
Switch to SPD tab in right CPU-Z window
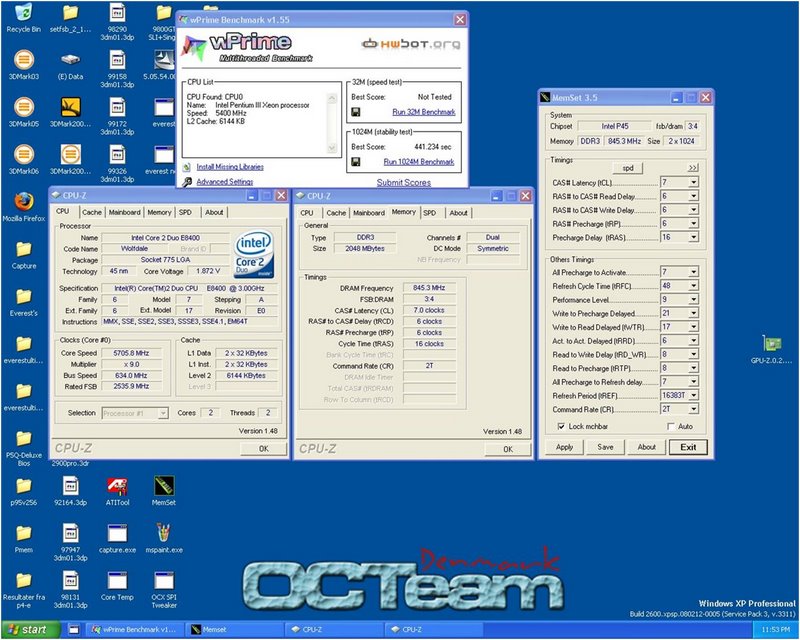pyautogui.click(x=430, y=213)
